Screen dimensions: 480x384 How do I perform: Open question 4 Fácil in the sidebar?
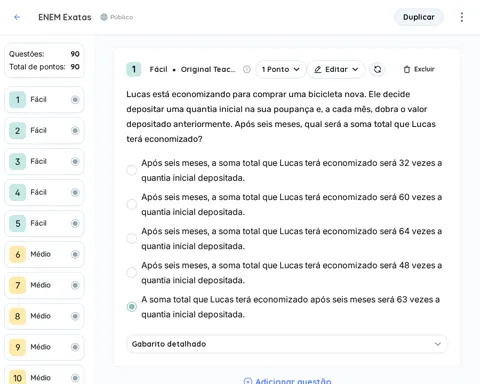click(44, 193)
